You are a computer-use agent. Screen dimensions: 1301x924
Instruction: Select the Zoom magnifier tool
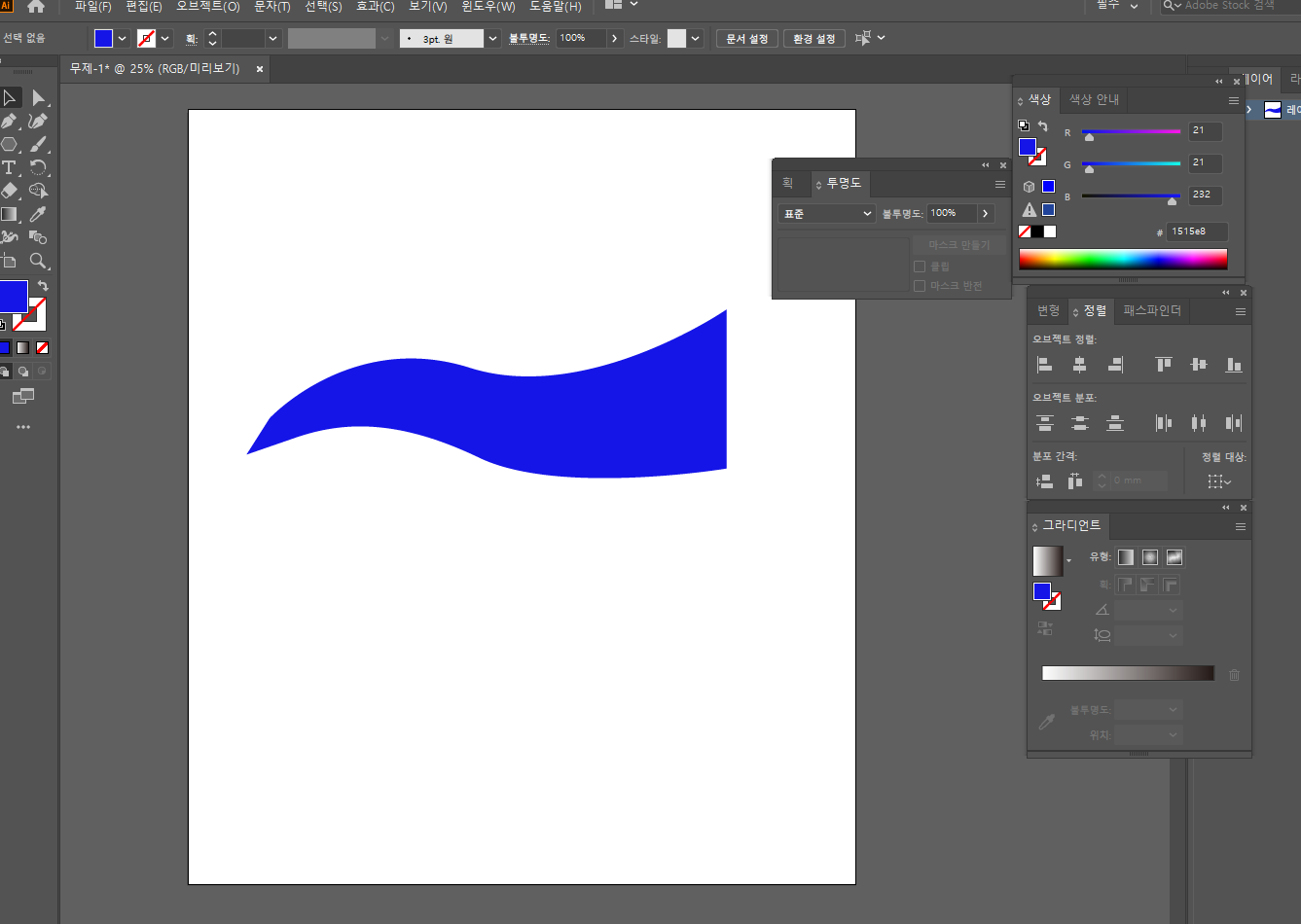(39, 261)
